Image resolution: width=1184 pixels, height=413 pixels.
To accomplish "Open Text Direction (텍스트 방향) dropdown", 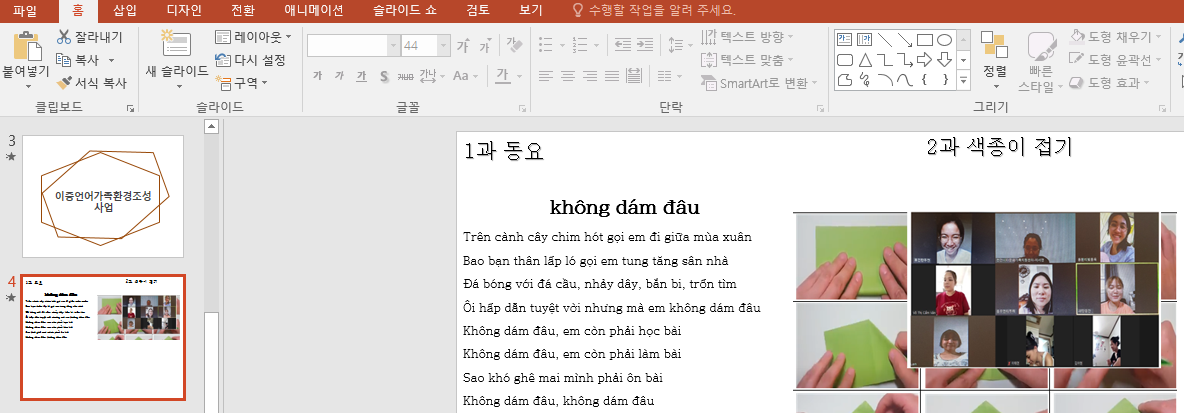I will 748,36.
